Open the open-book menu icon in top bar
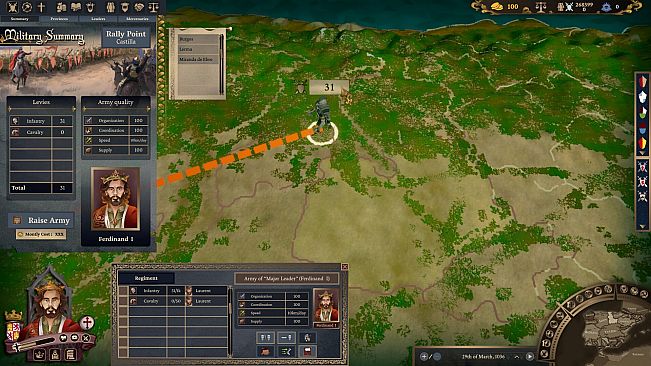 point(76,7)
